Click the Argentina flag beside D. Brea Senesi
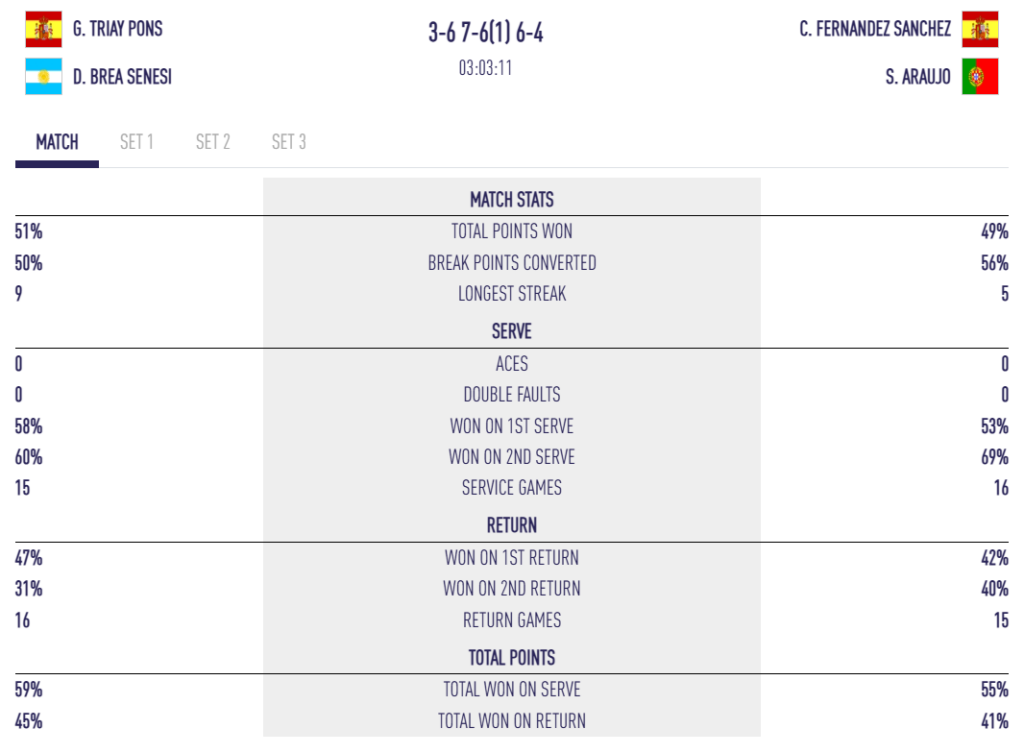Viewport: 1024px width, 753px height. click(44, 76)
